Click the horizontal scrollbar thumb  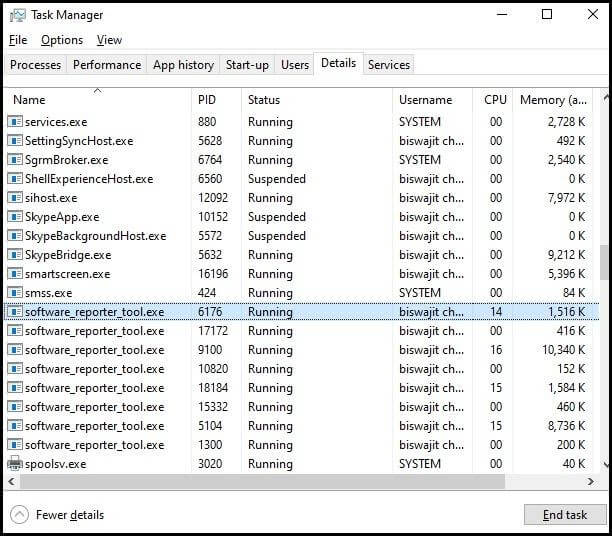point(262,482)
